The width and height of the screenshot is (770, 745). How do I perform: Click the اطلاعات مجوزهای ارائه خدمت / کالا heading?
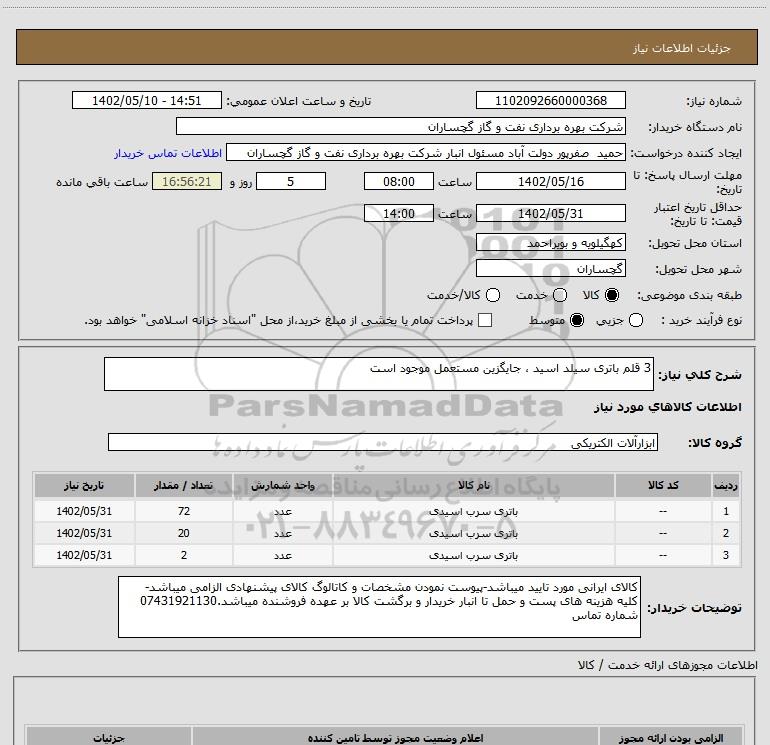click(667, 665)
